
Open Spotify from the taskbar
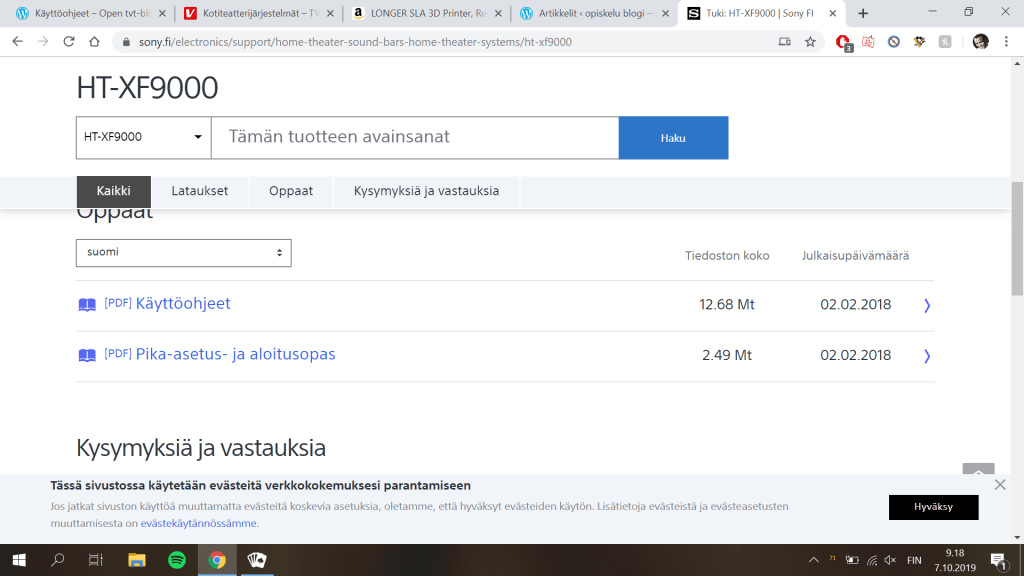pos(177,560)
